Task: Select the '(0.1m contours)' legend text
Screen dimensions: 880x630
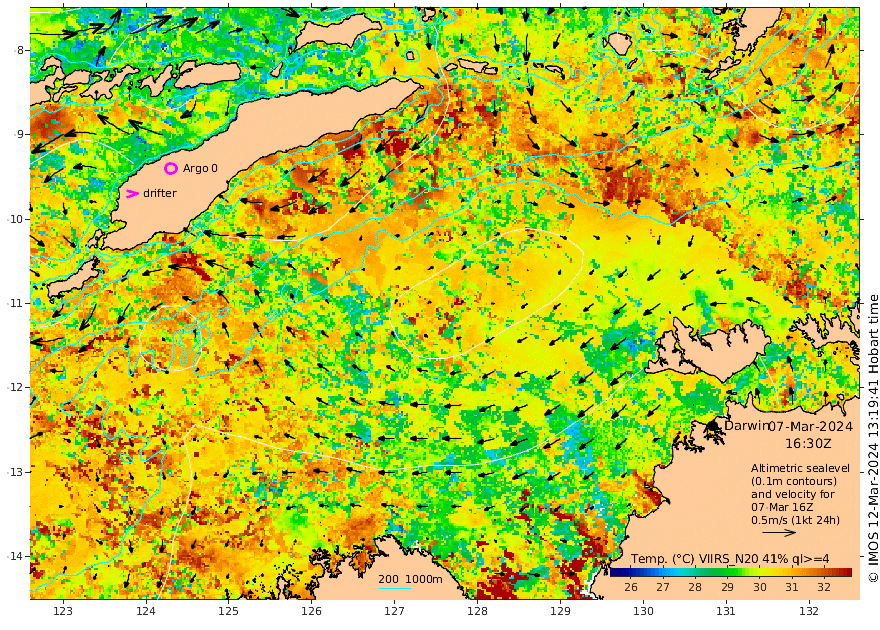Action: pyautogui.click(x=794, y=481)
